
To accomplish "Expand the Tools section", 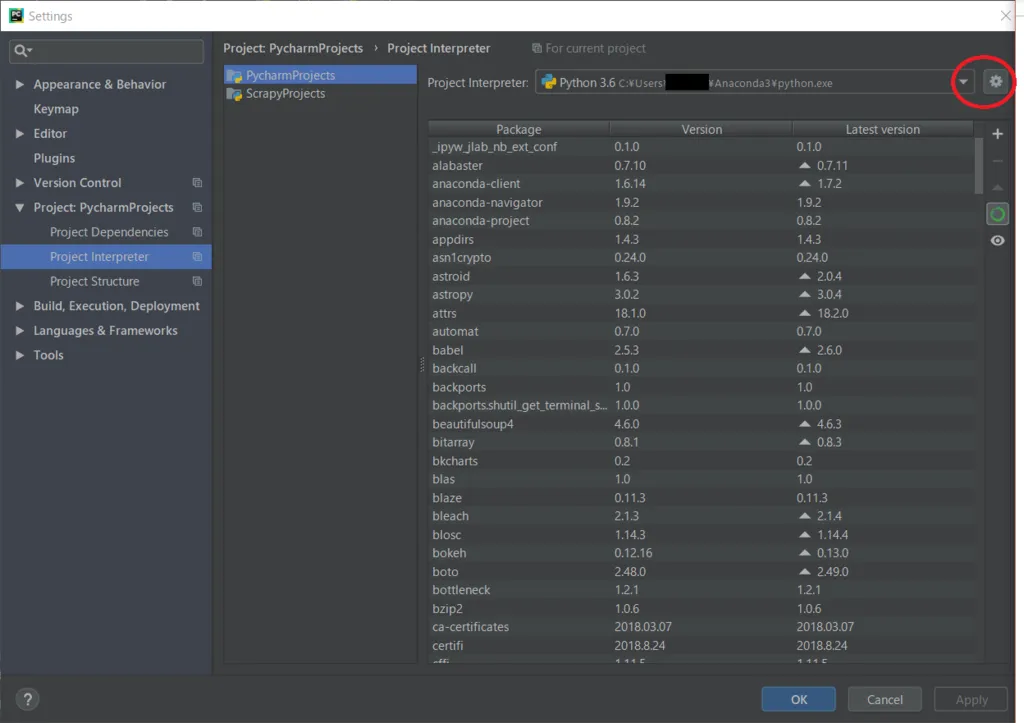I will pos(20,355).
